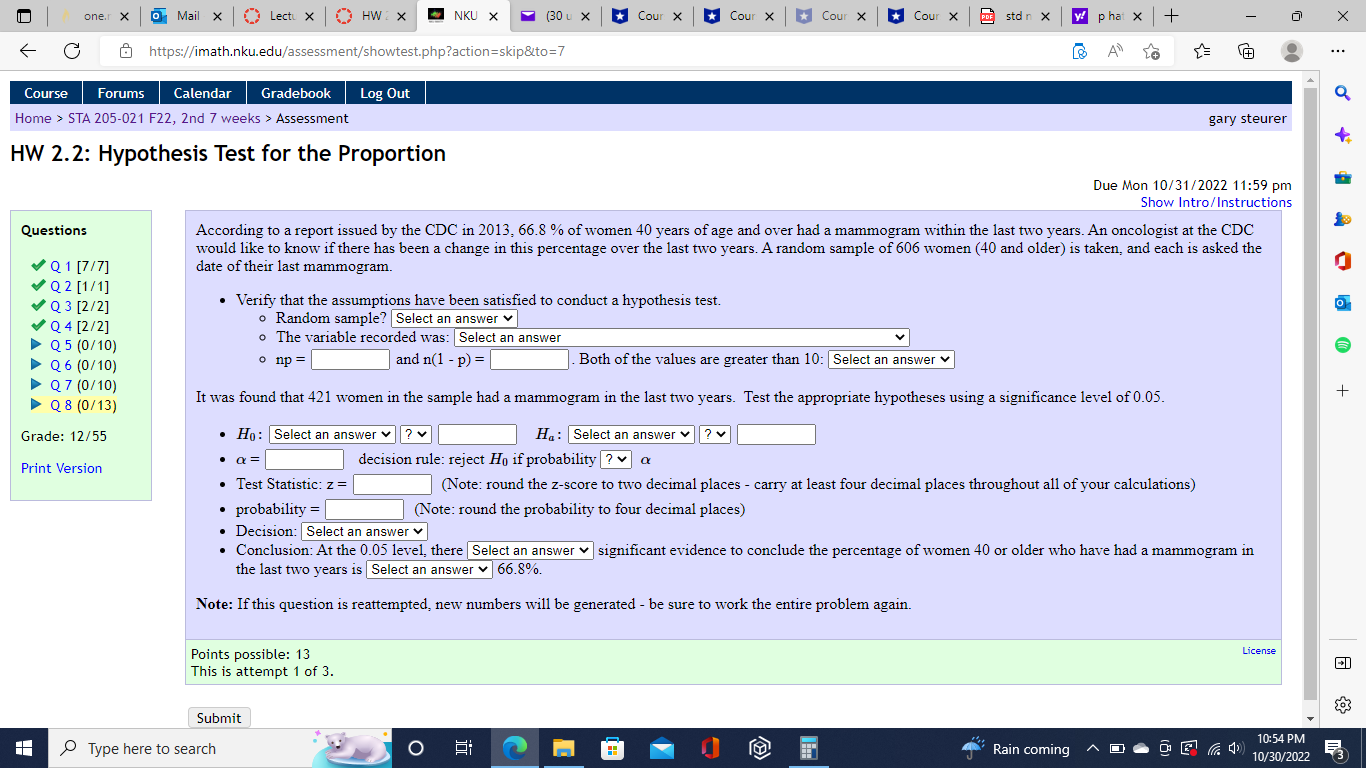Image resolution: width=1366 pixels, height=768 pixels.
Task: Open the Ha parameter dropdown
Action: [631, 434]
